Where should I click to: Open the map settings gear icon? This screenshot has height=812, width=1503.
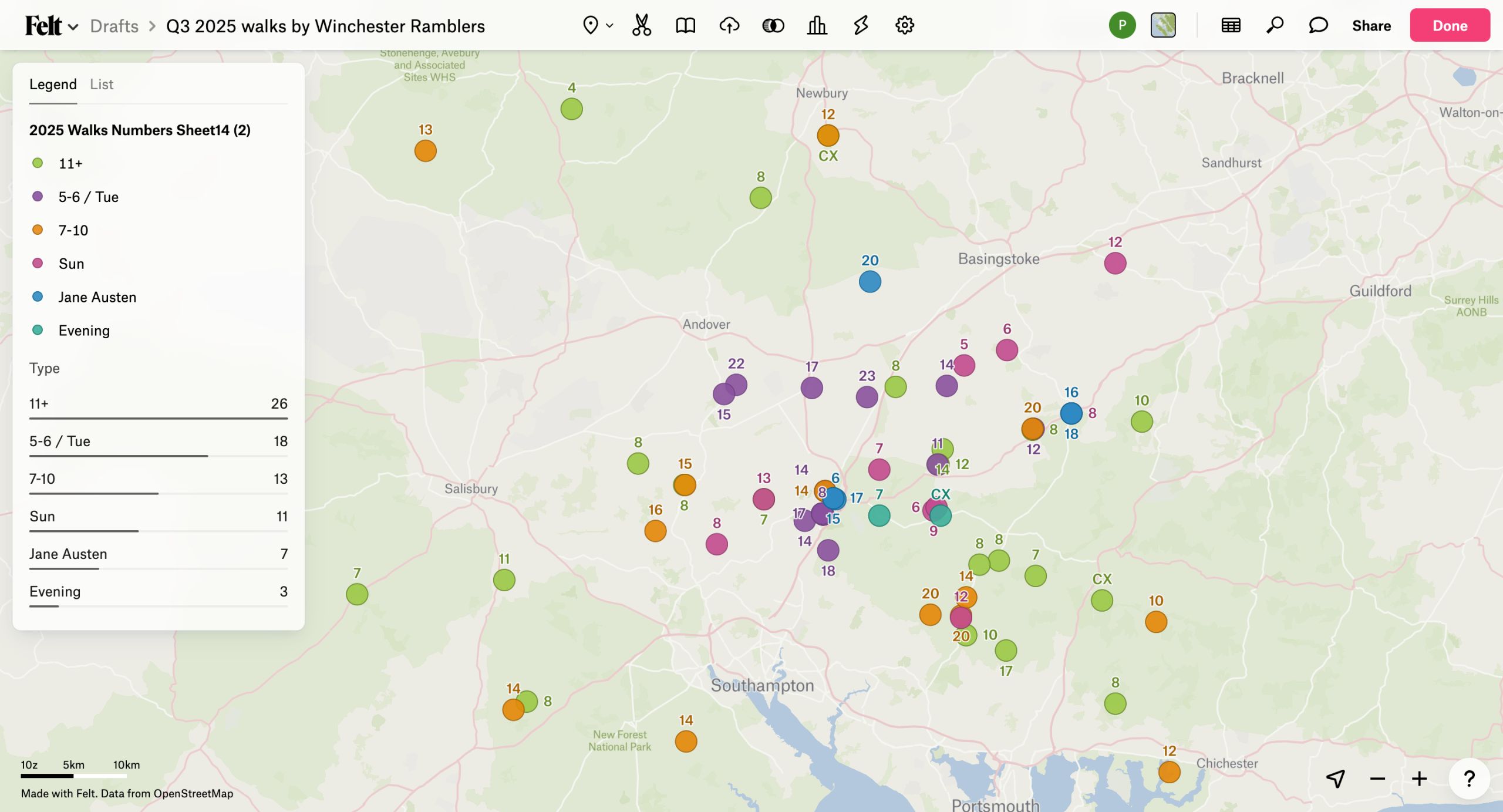pos(904,25)
